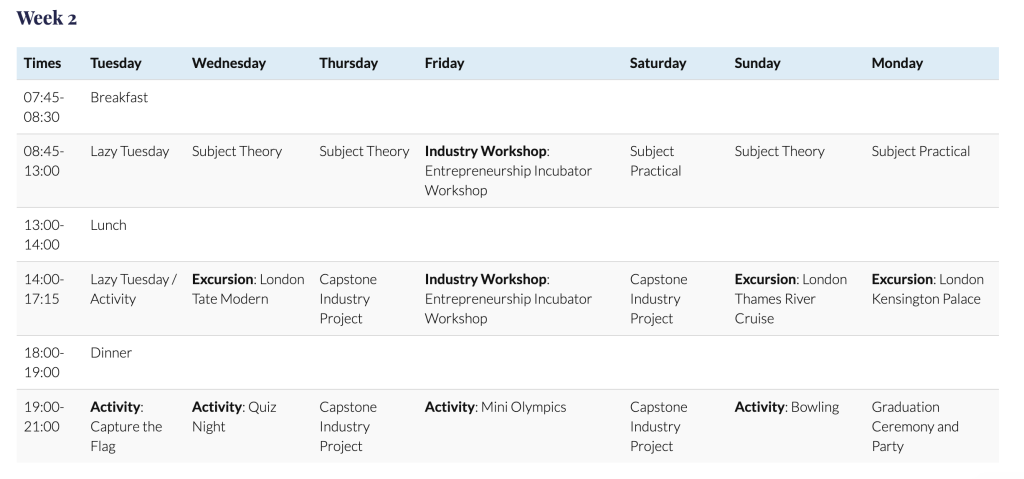
Task: Select the Times column header
Action: click(x=42, y=63)
